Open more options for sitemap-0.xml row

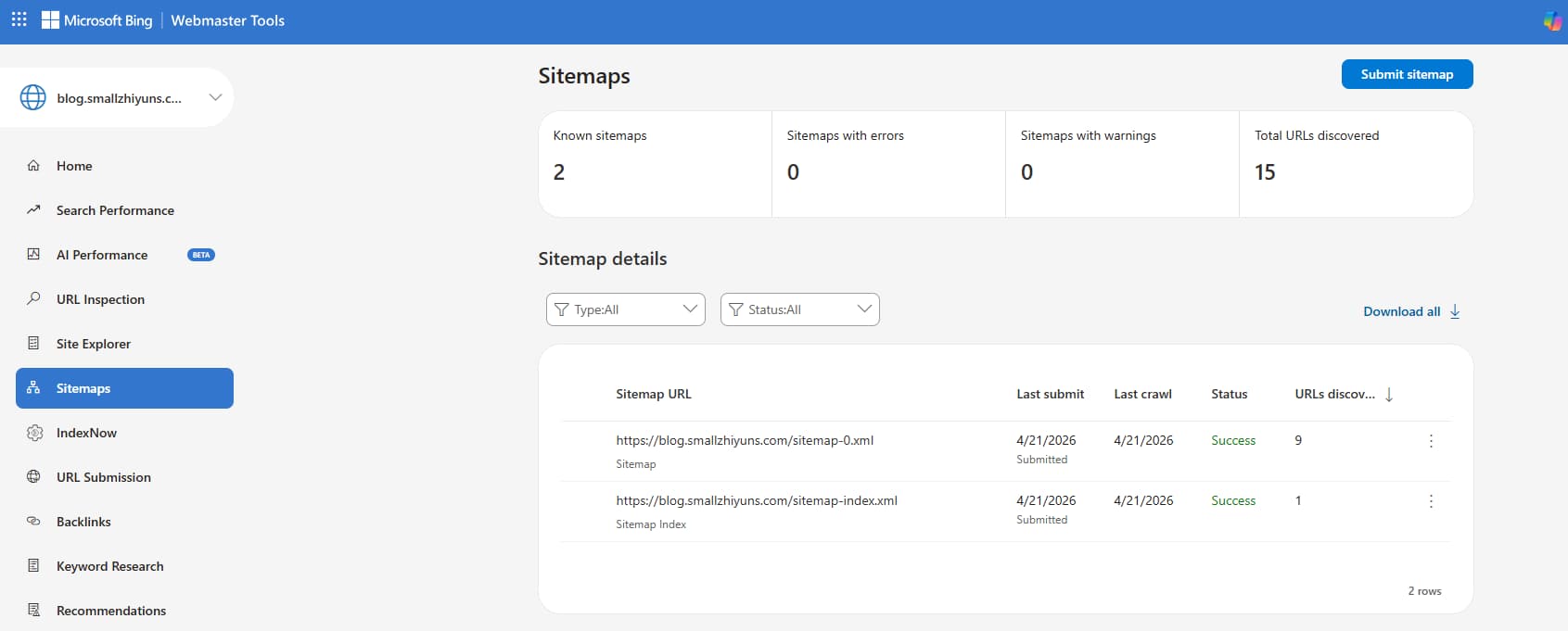(x=1431, y=441)
